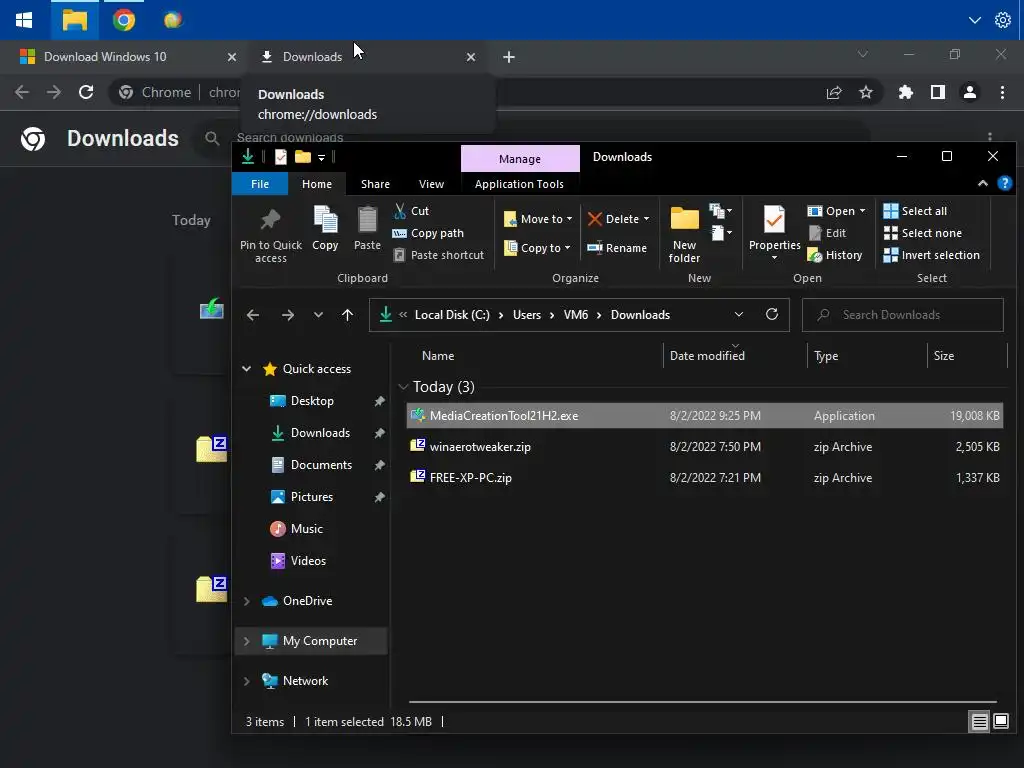Switch to the View ribbon tab
The image size is (1024, 768).
pyautogui.click(x=431, y=184)
